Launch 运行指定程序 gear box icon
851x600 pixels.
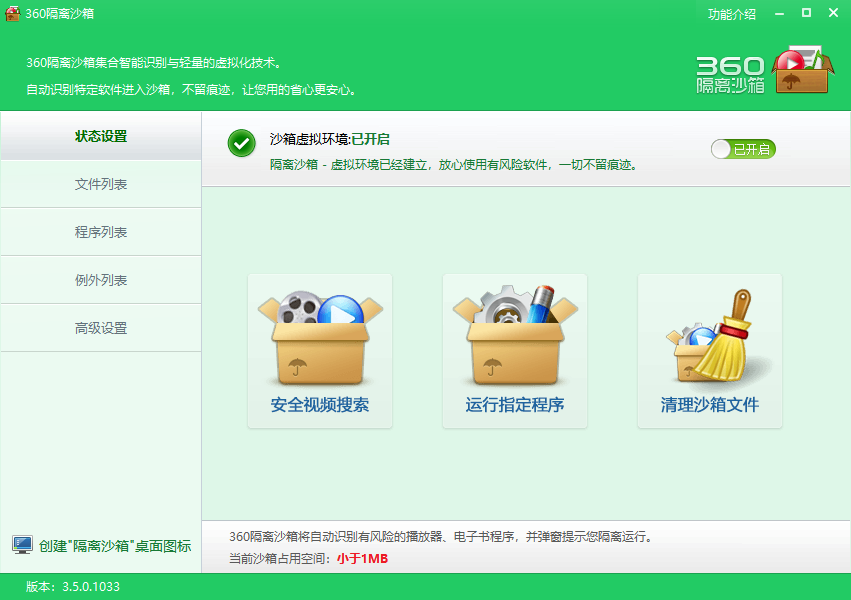[x=515, y=335]
